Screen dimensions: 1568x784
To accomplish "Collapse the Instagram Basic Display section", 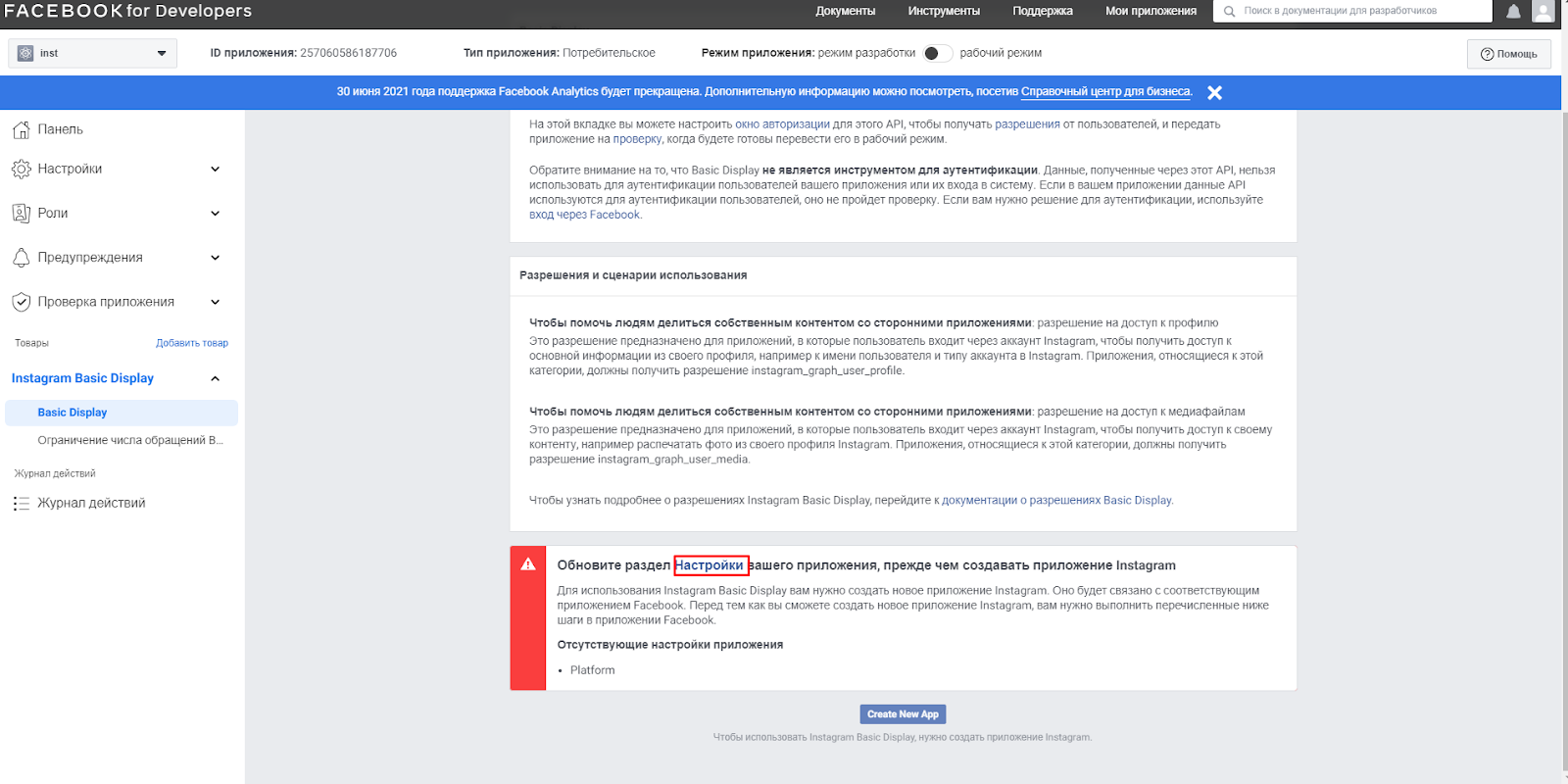I will click(x=216, y=378).
